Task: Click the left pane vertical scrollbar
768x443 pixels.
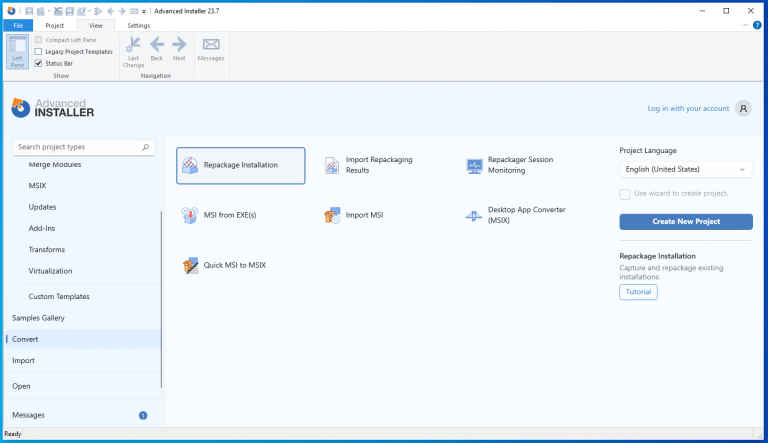Action: point(161,299)
